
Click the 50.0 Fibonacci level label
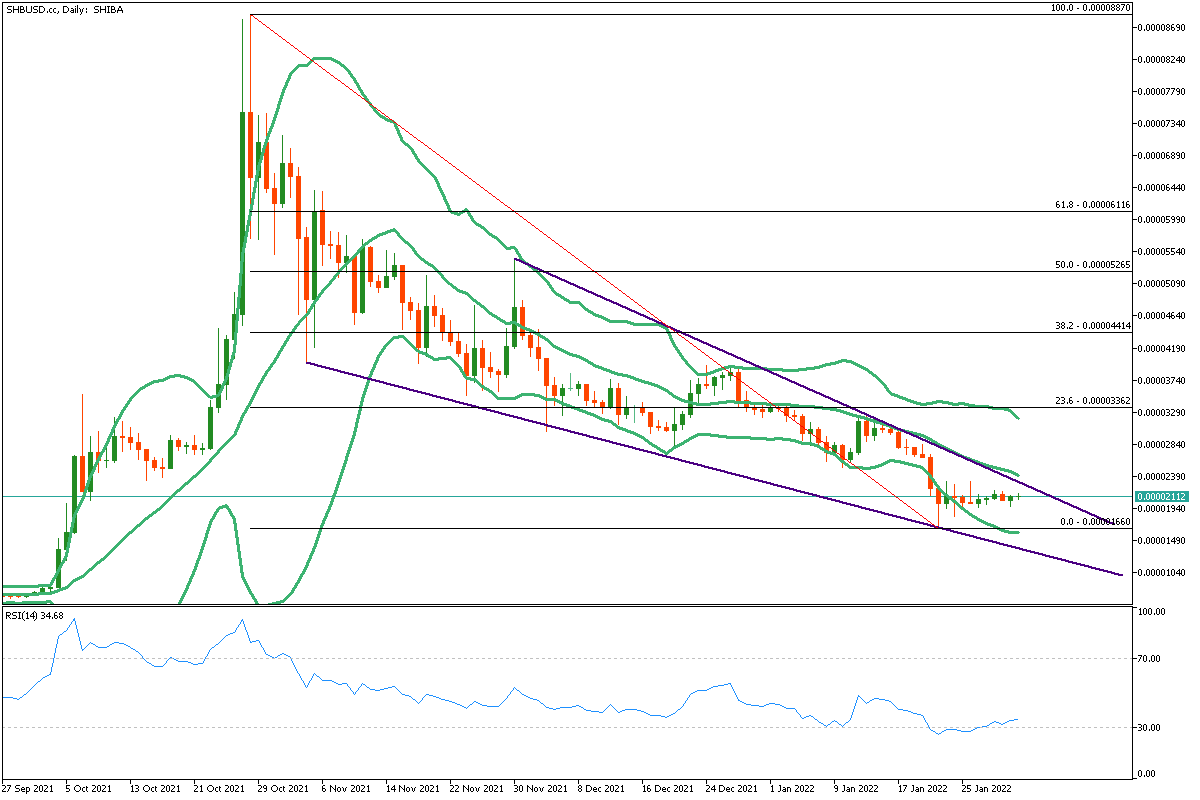point(1091,265)
